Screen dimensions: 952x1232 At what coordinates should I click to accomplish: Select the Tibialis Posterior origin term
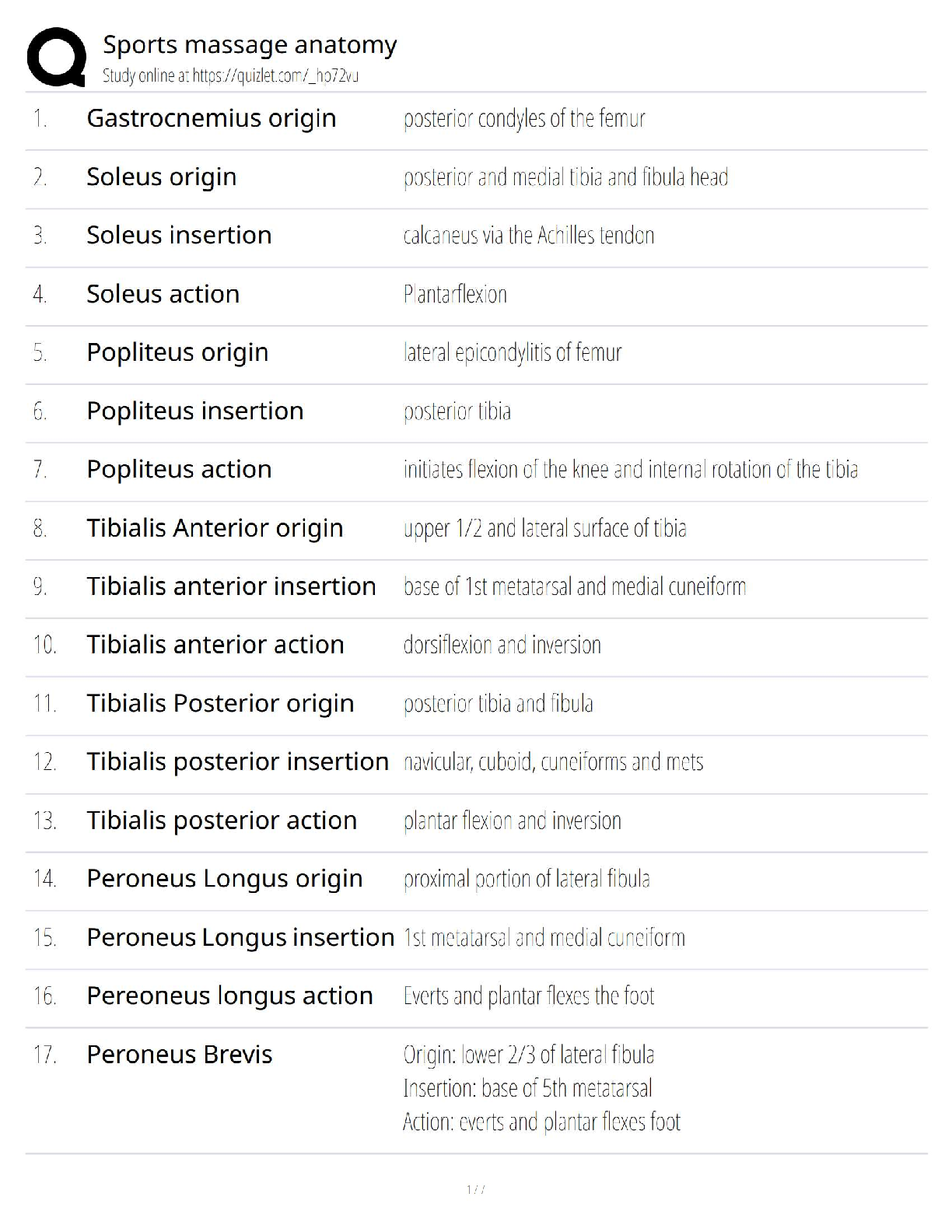click(220, 703)
